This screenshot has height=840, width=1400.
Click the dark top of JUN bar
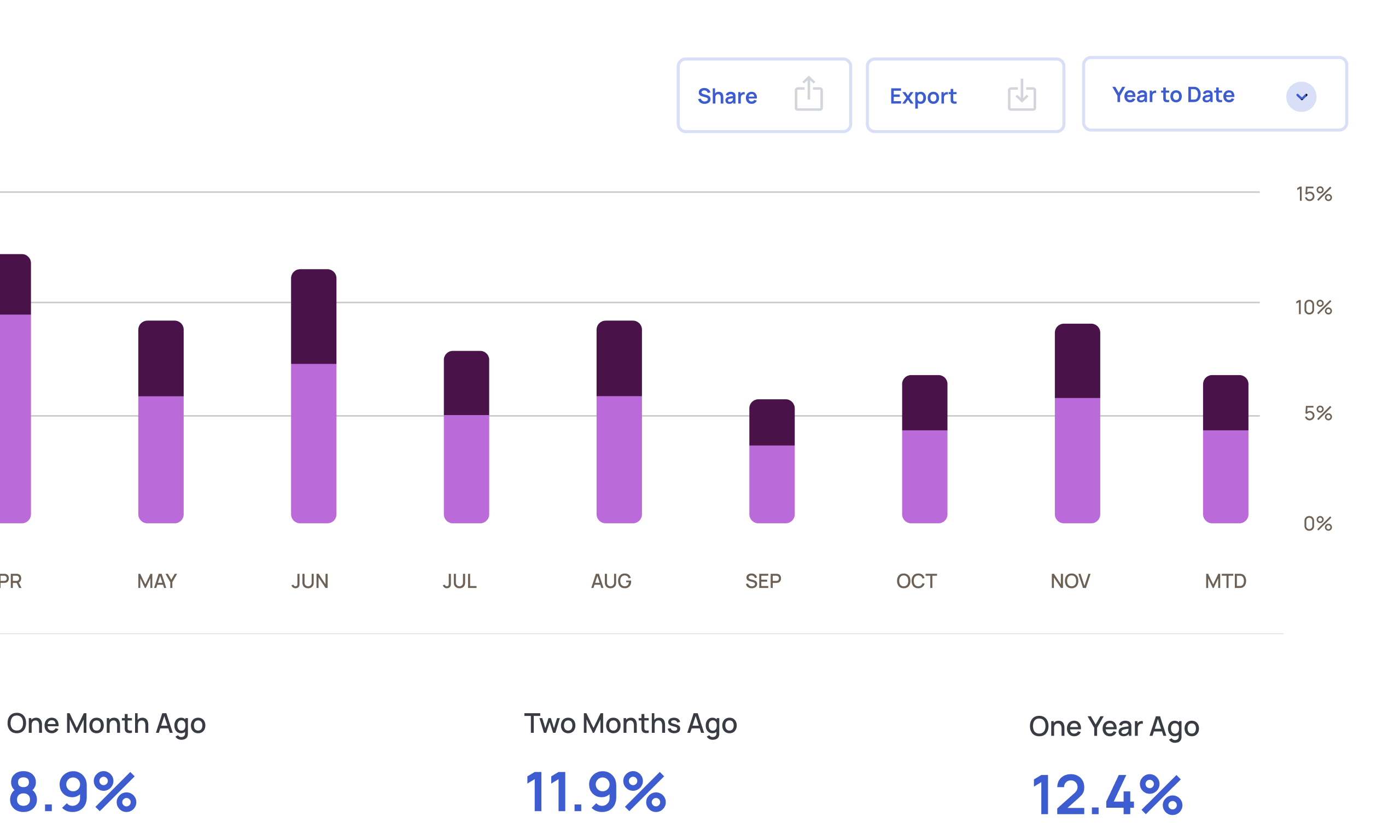pos(313,317)
